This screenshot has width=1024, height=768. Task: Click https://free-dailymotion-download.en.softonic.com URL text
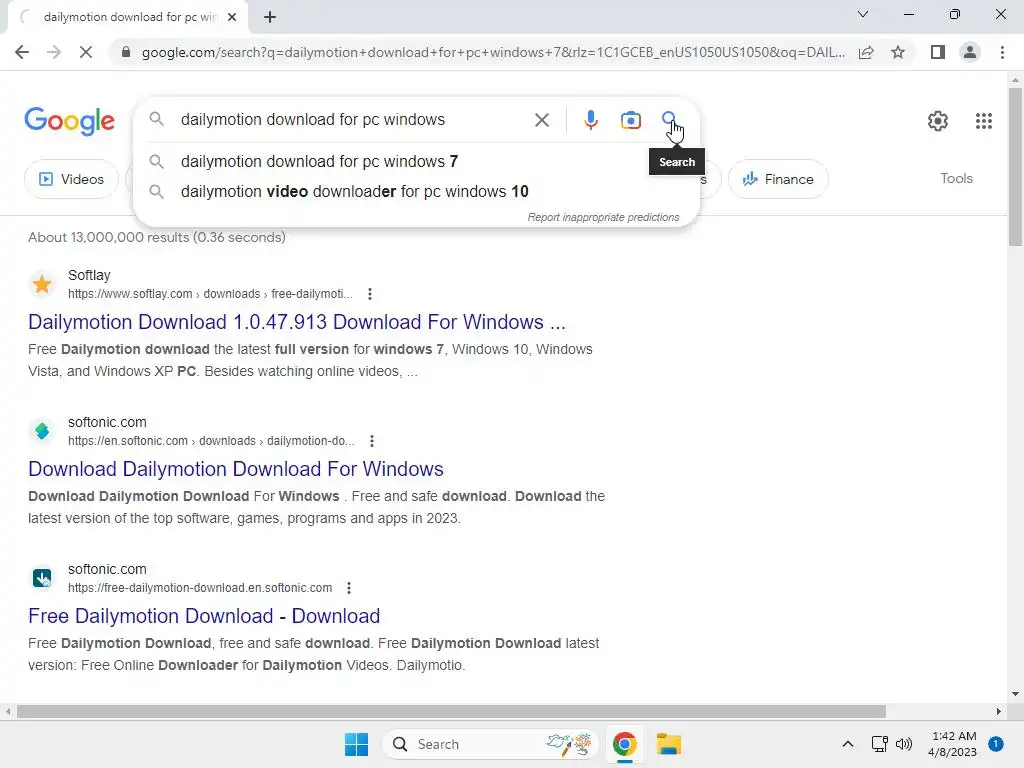(x=200, y=588)
